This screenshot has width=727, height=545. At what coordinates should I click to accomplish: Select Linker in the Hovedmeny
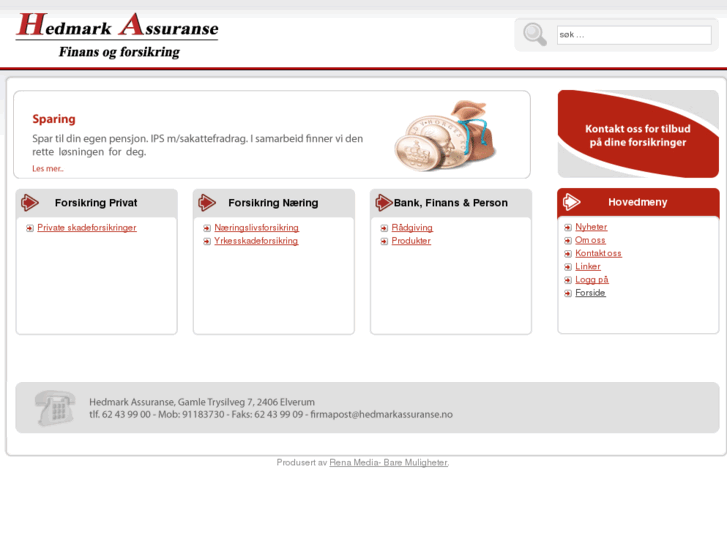coord(588,266)
